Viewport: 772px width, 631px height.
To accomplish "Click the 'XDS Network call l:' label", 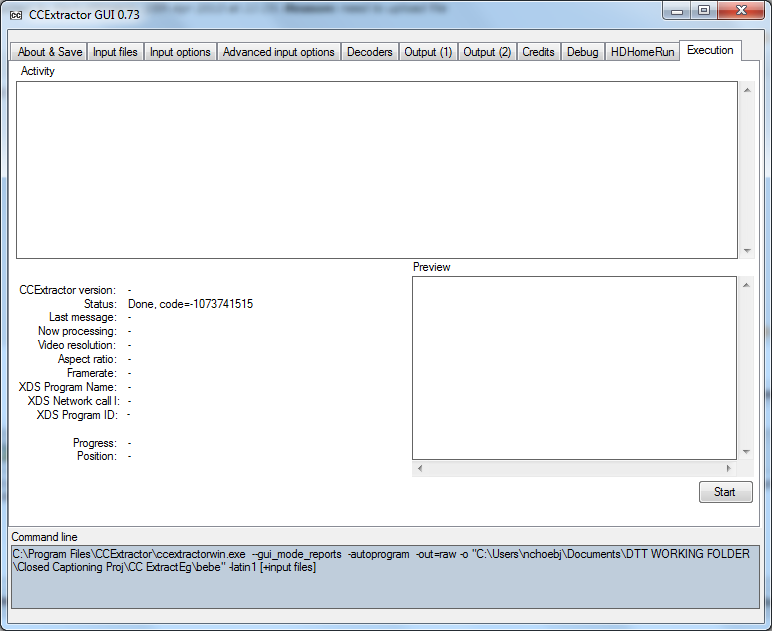I will (x=74, y=401).
